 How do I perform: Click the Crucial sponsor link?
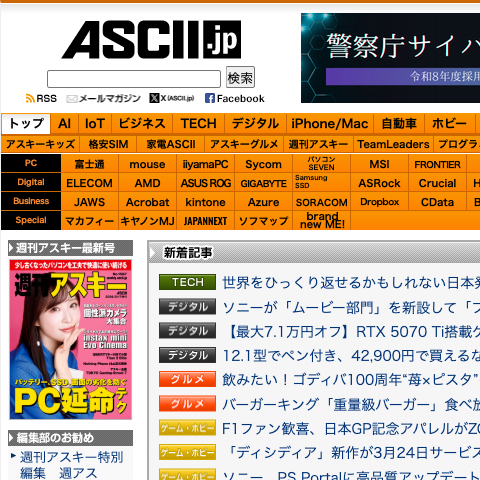pos(437,183)
